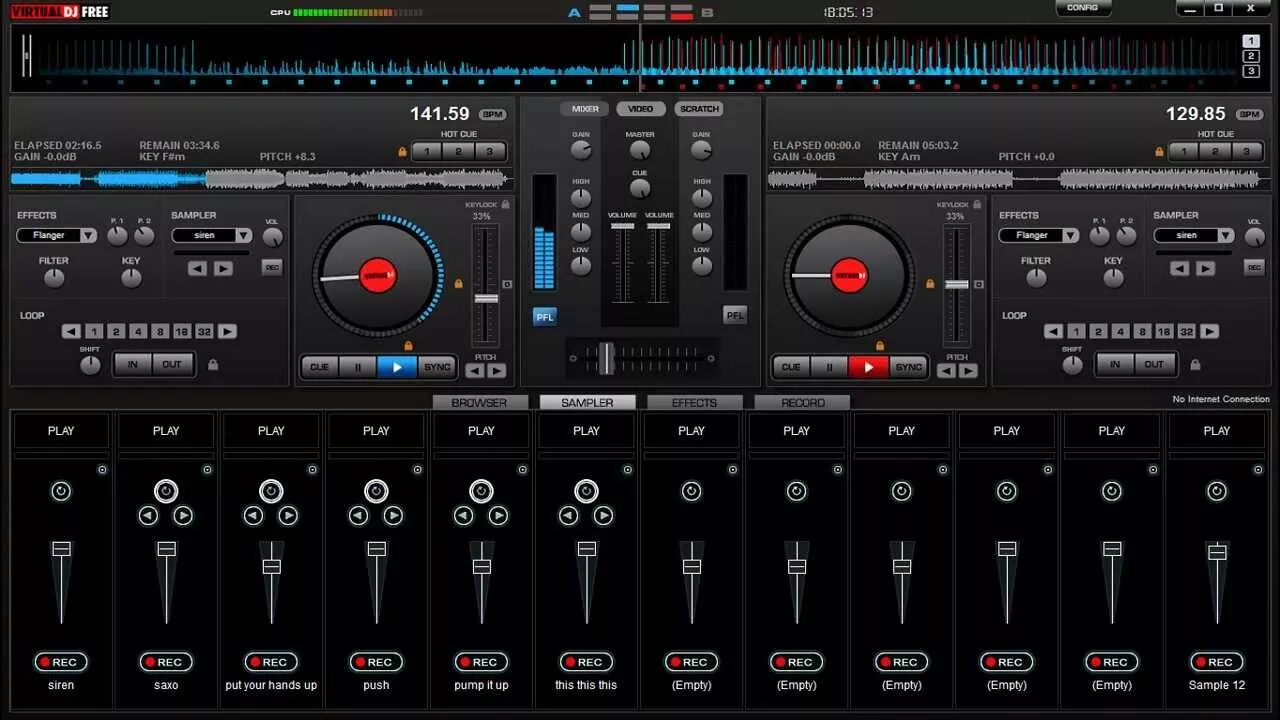
Task: Click the left deck sampler previous arrow
Action: tap(198, 268)
